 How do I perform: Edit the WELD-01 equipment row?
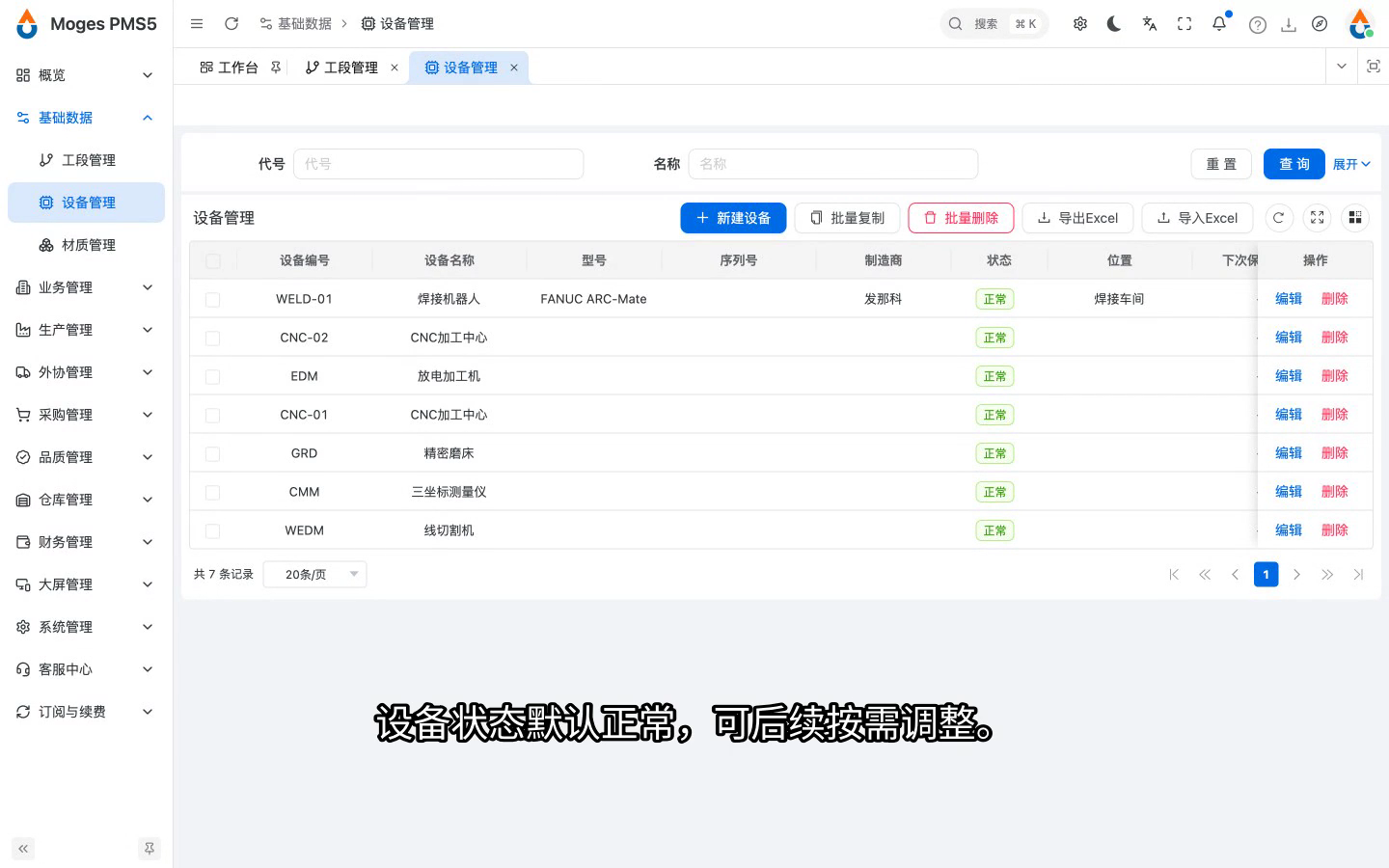click(x=1289, y=299)
